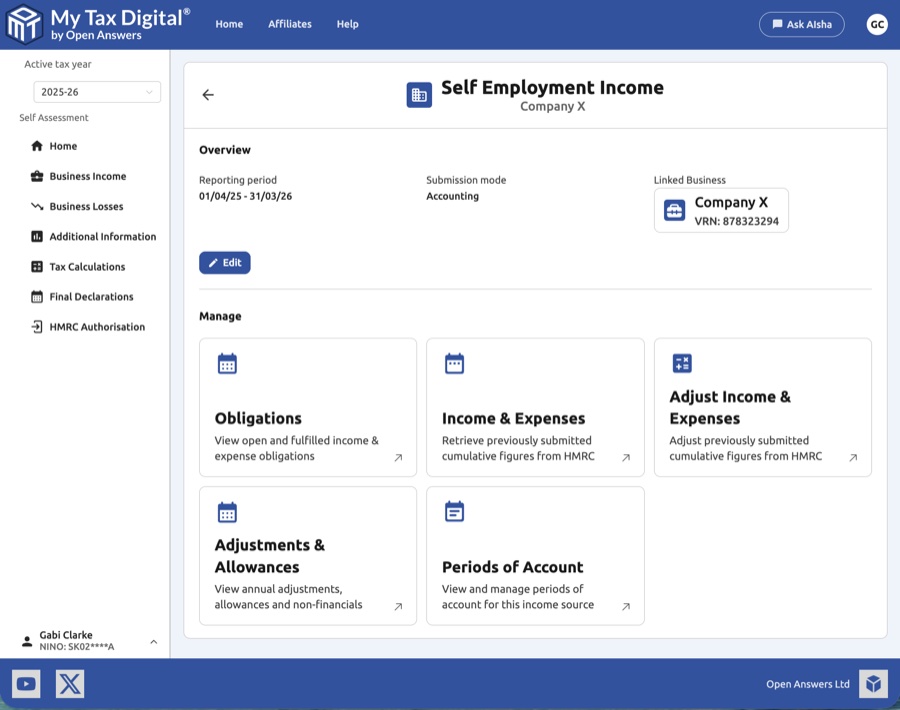
Task: Click the briefcase icon on the Company X card
Action: pyautogui.click(x=672, y=210)
